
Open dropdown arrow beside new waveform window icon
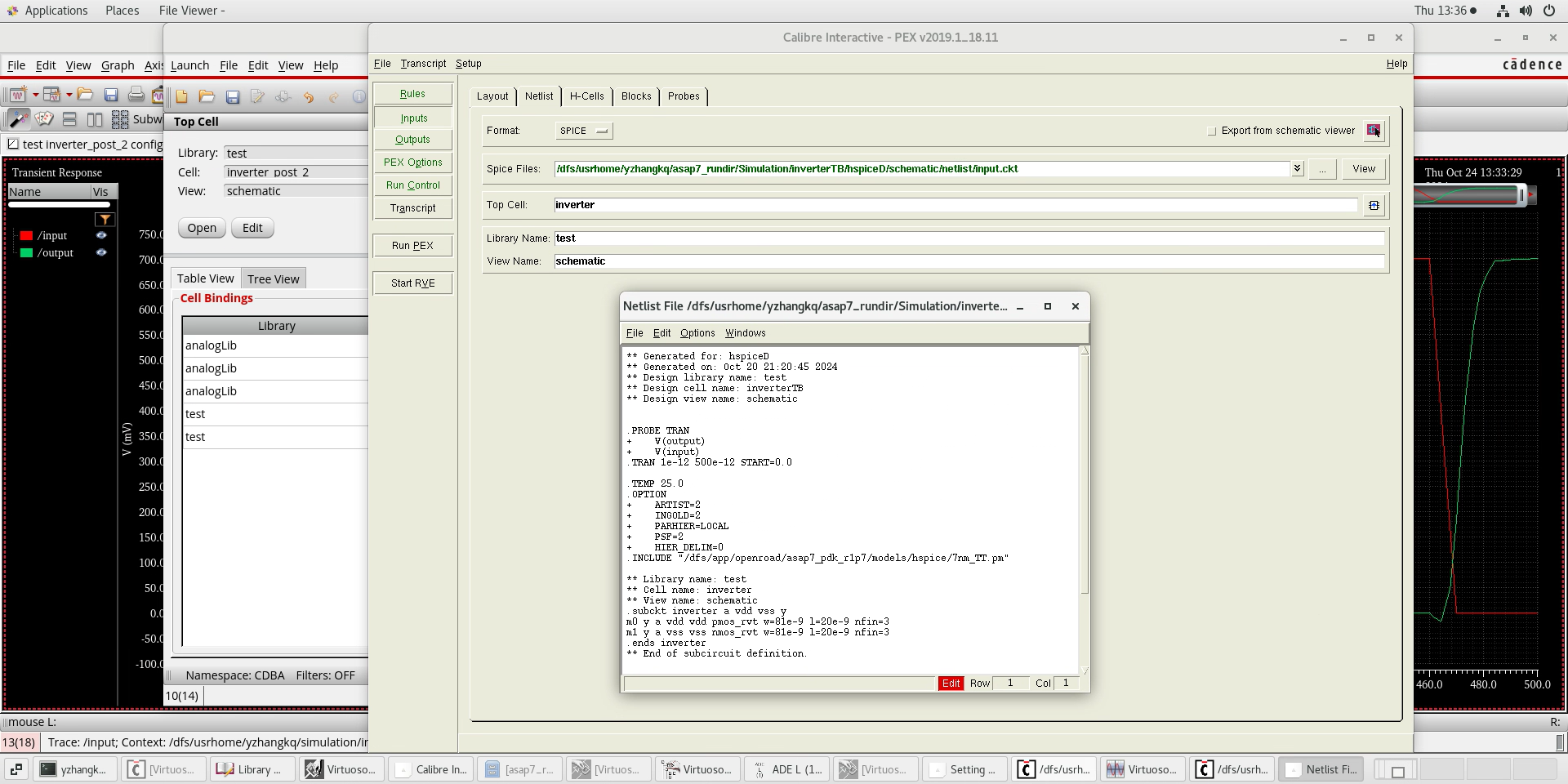pos(35,95)
